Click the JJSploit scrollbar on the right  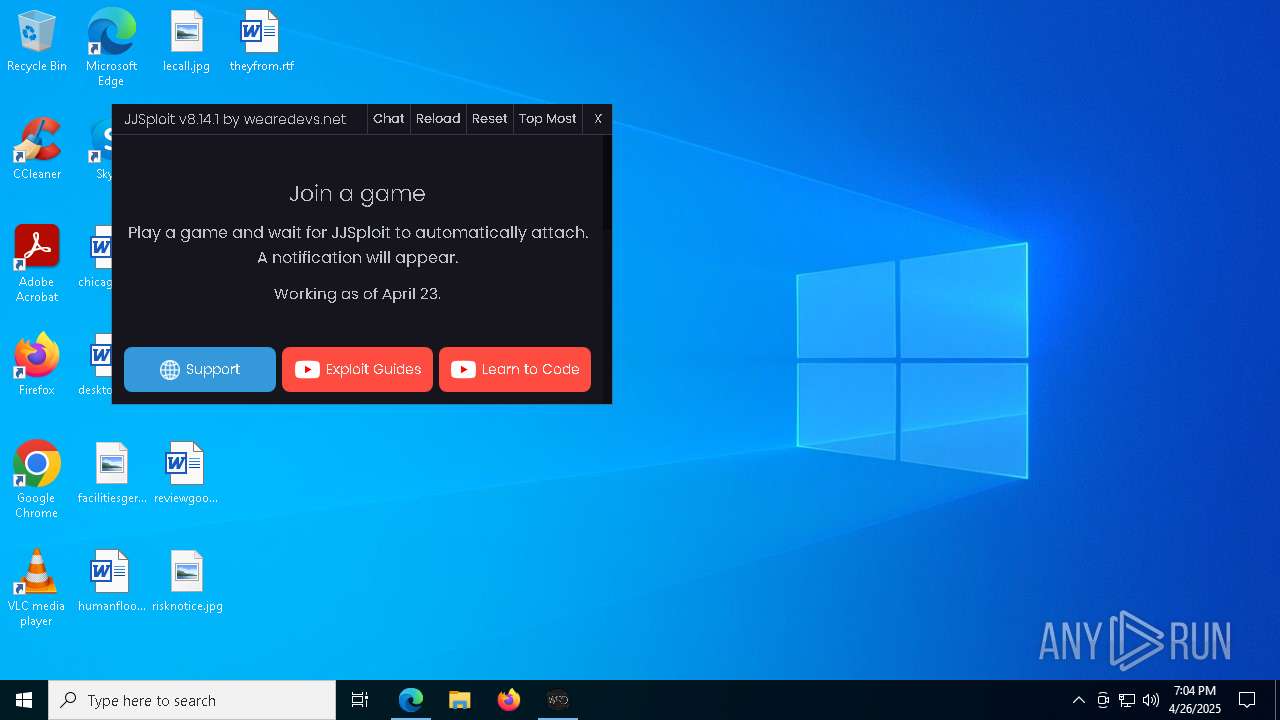pyautogui.click(x=607, y=185)
